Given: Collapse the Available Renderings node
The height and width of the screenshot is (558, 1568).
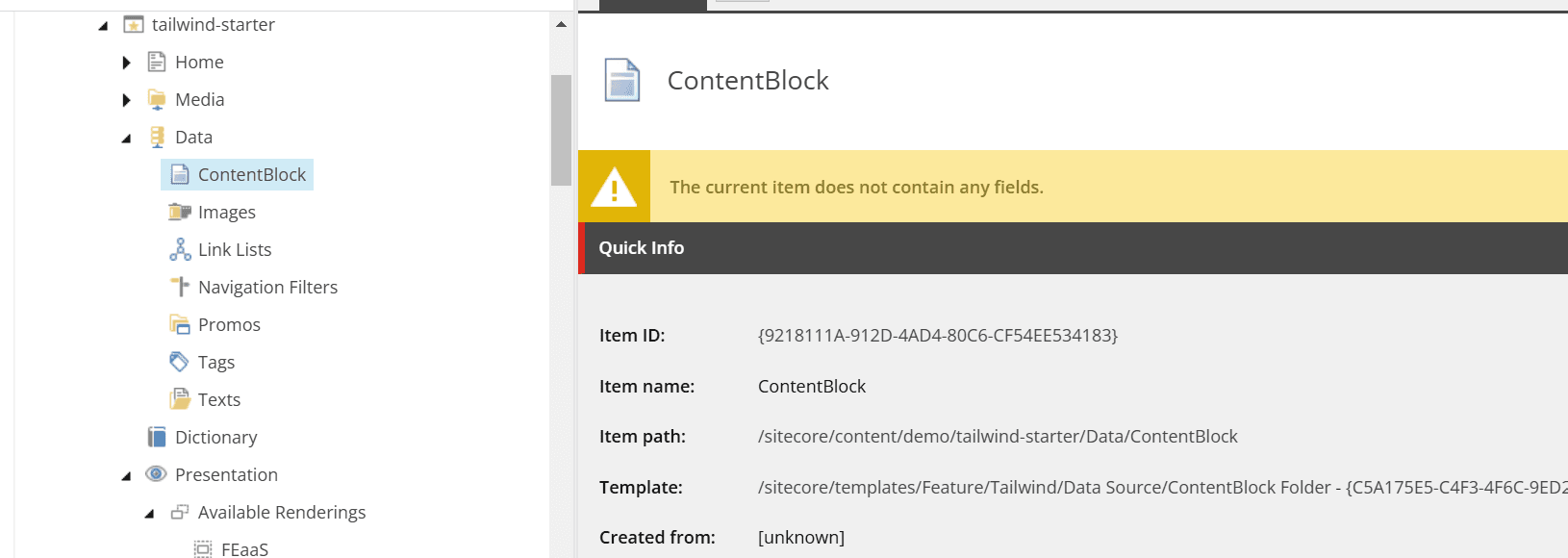Looking at the screenshot, I should pos(149,514).
